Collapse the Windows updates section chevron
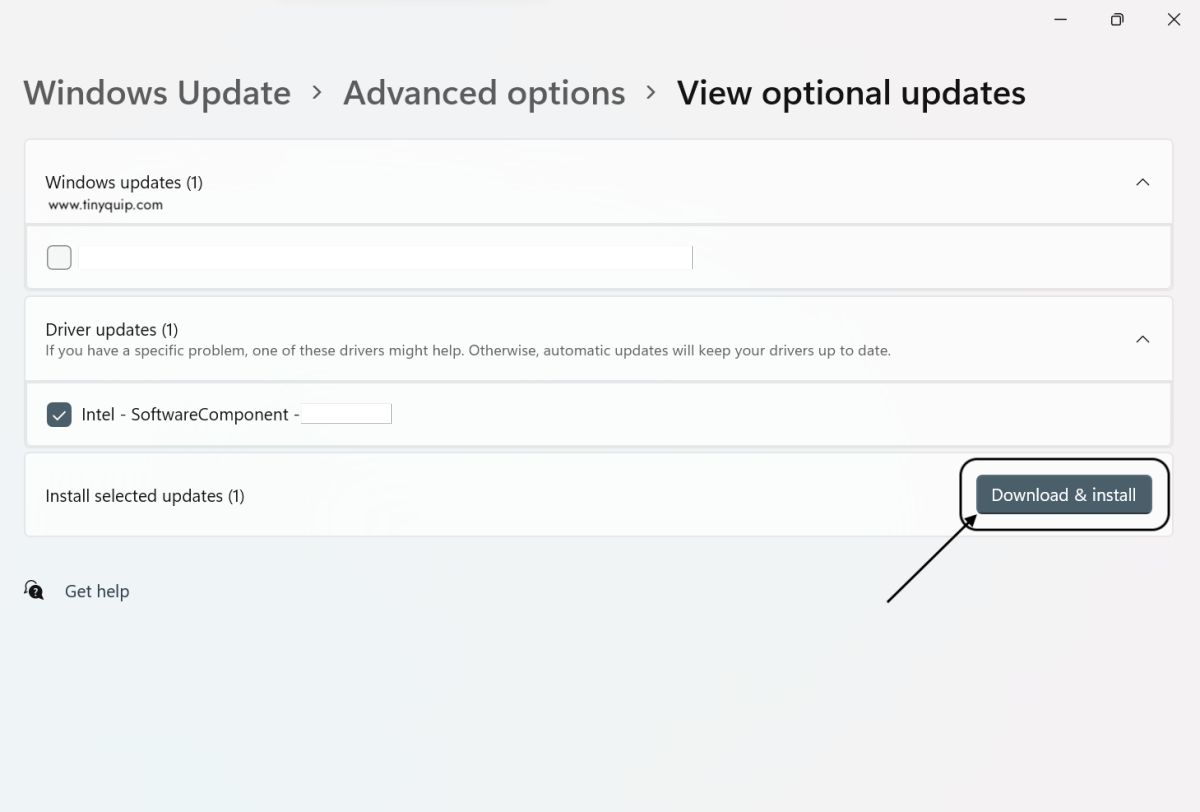Image resolution: width=1200 pixels, height=812 pixels. pos(1143,182)
